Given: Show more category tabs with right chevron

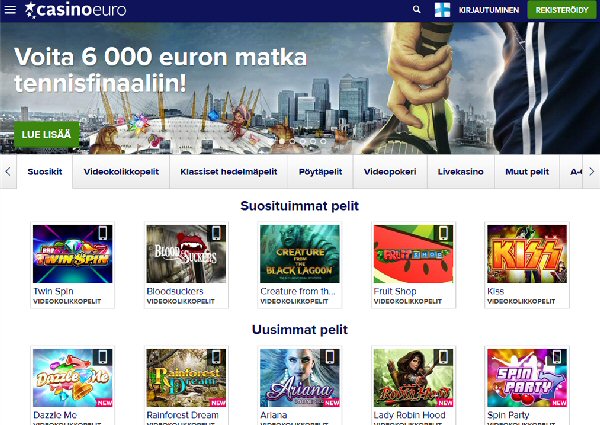Looking at the screenshot, I should pos(592,172).
